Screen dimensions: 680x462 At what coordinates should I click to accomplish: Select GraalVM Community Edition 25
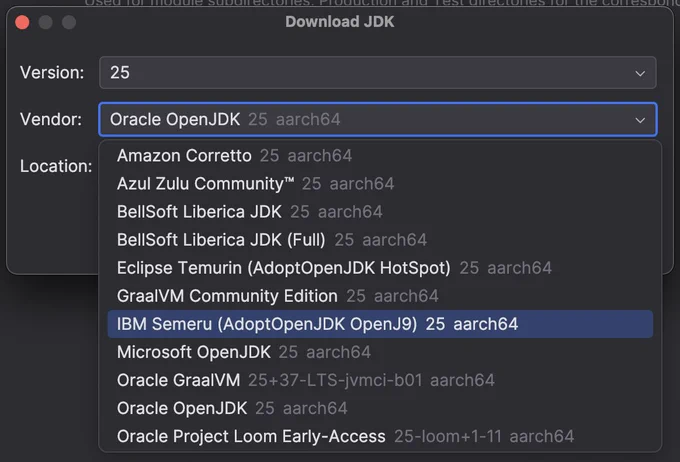pyautogui.click(x=380, y=296)
